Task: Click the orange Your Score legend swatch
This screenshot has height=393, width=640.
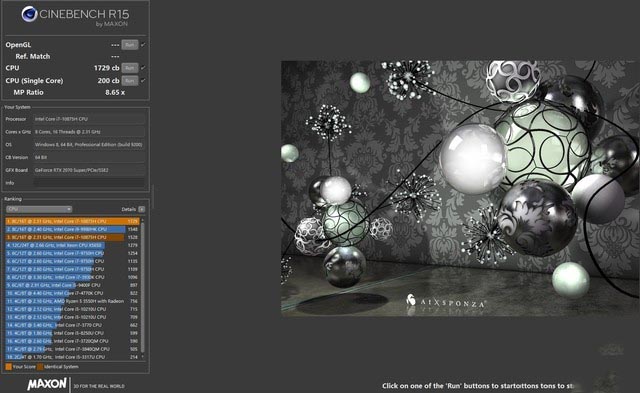Action: 9,366
